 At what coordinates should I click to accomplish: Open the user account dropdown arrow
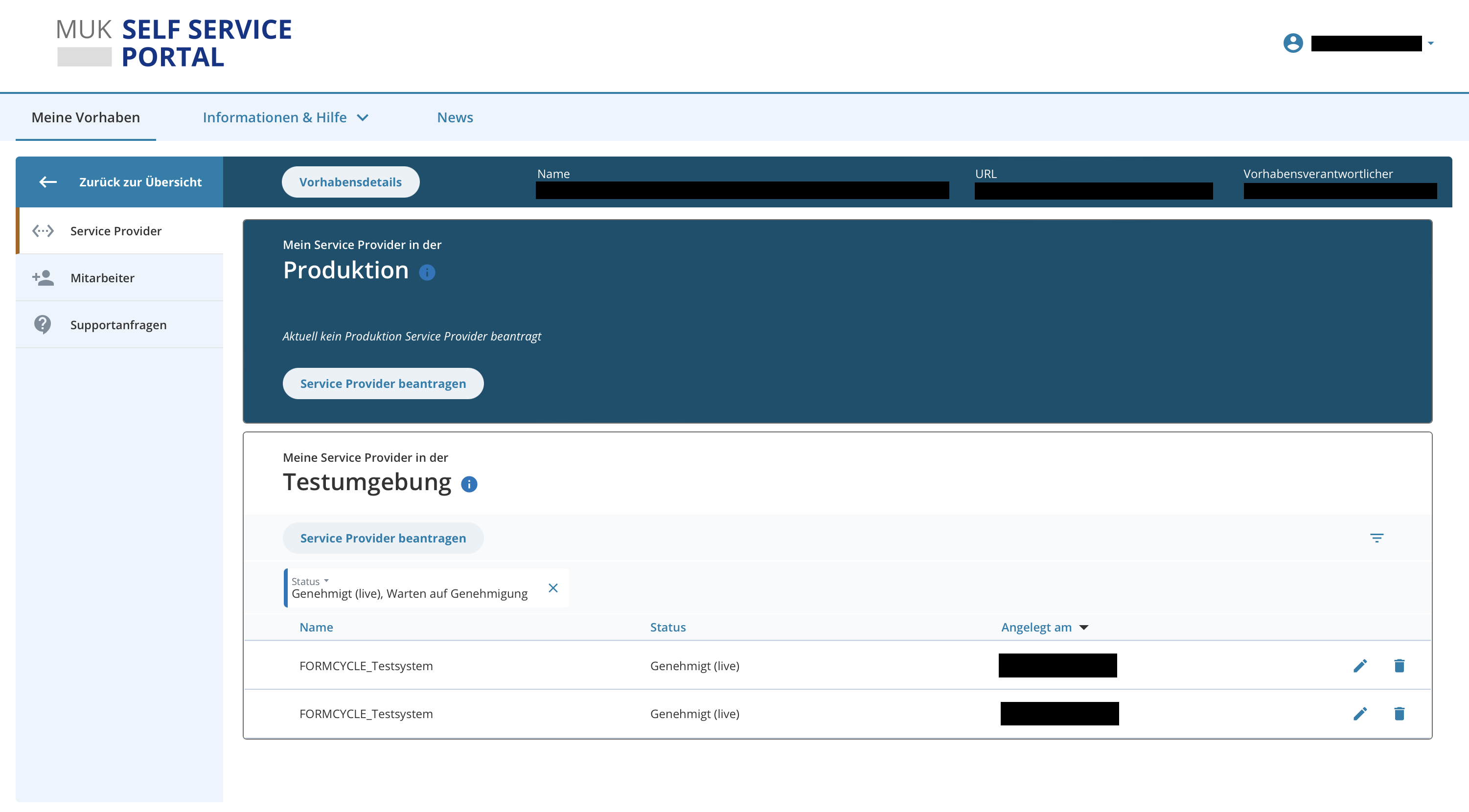click(1430, 44)
